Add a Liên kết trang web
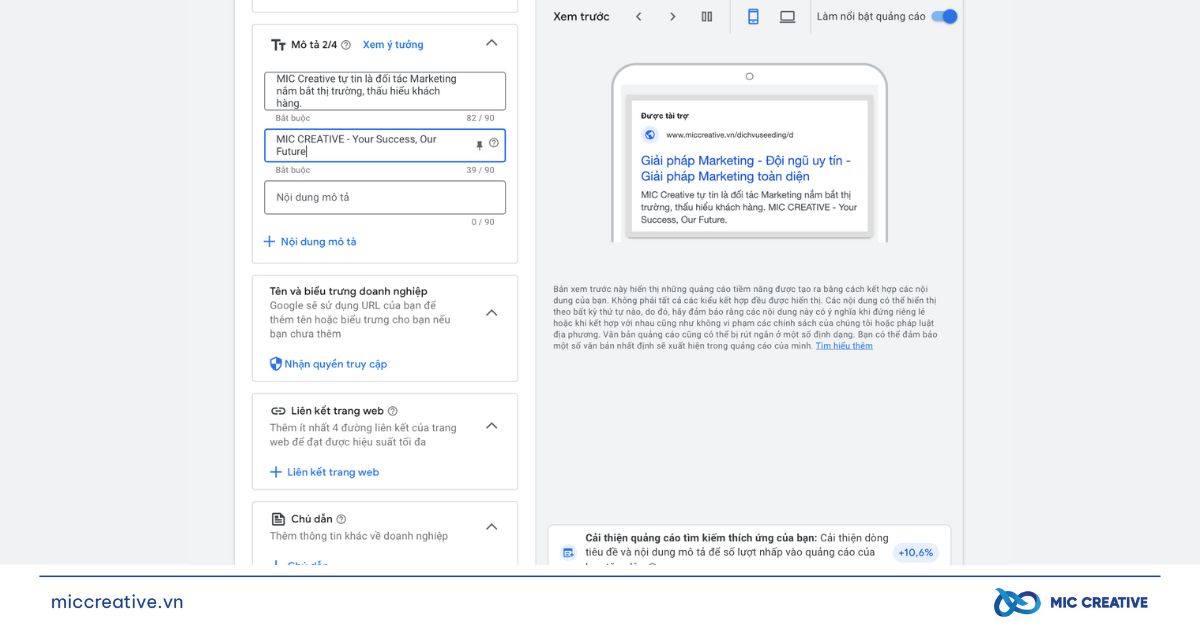The width and height of the screenshot is (1200, 630). click(x=325, y=472)
